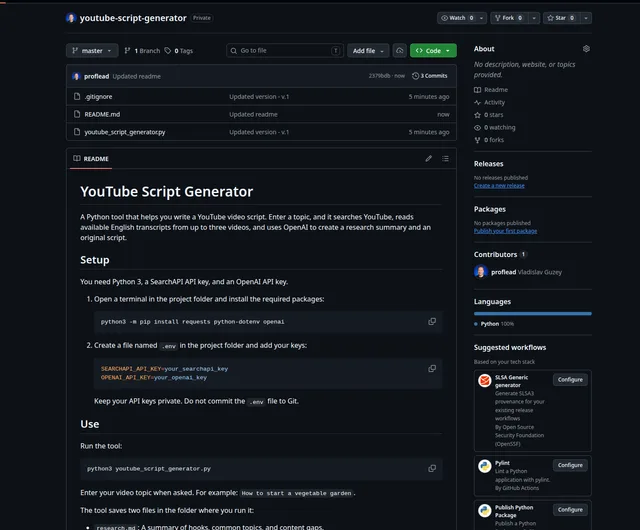This screenshot has height=530, width=640.
Task: Open the 3 Commits history
Action: [x=429, y=76]
